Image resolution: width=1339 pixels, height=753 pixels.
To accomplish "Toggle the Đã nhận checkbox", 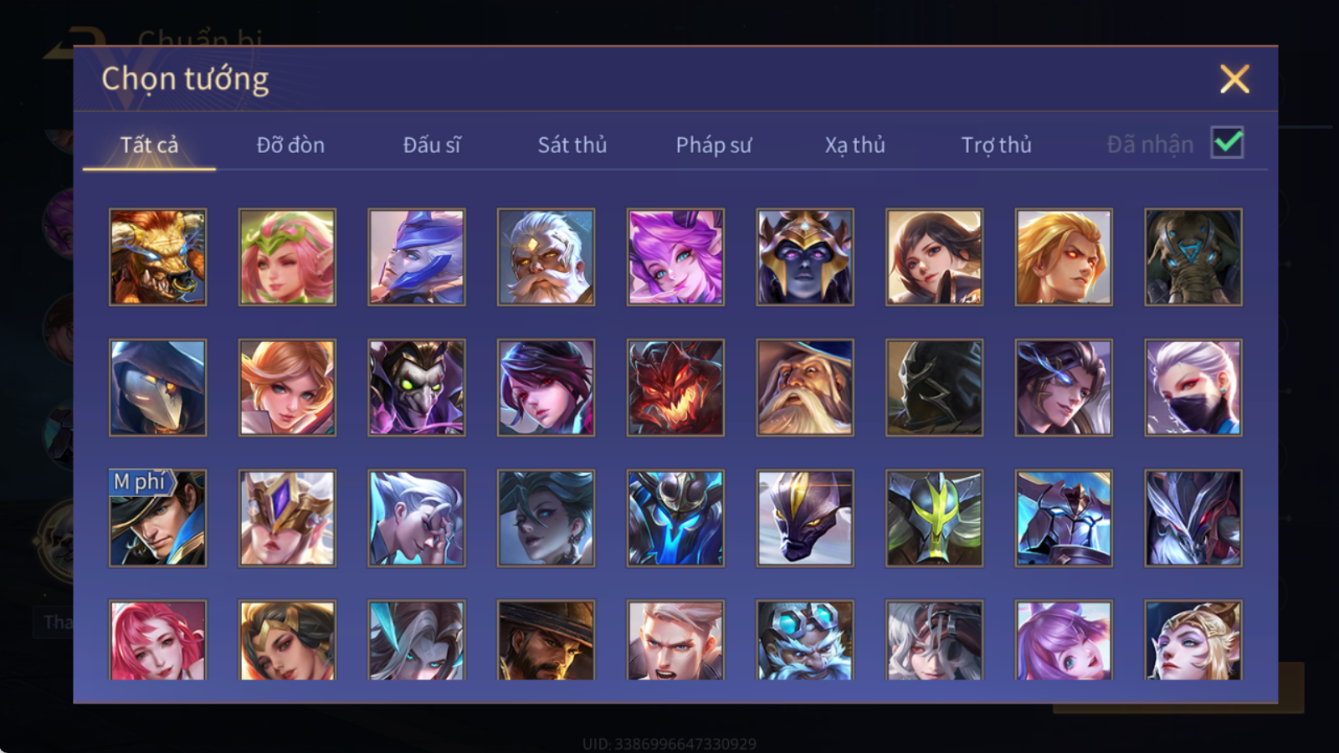I will [x=1227, y=143].
